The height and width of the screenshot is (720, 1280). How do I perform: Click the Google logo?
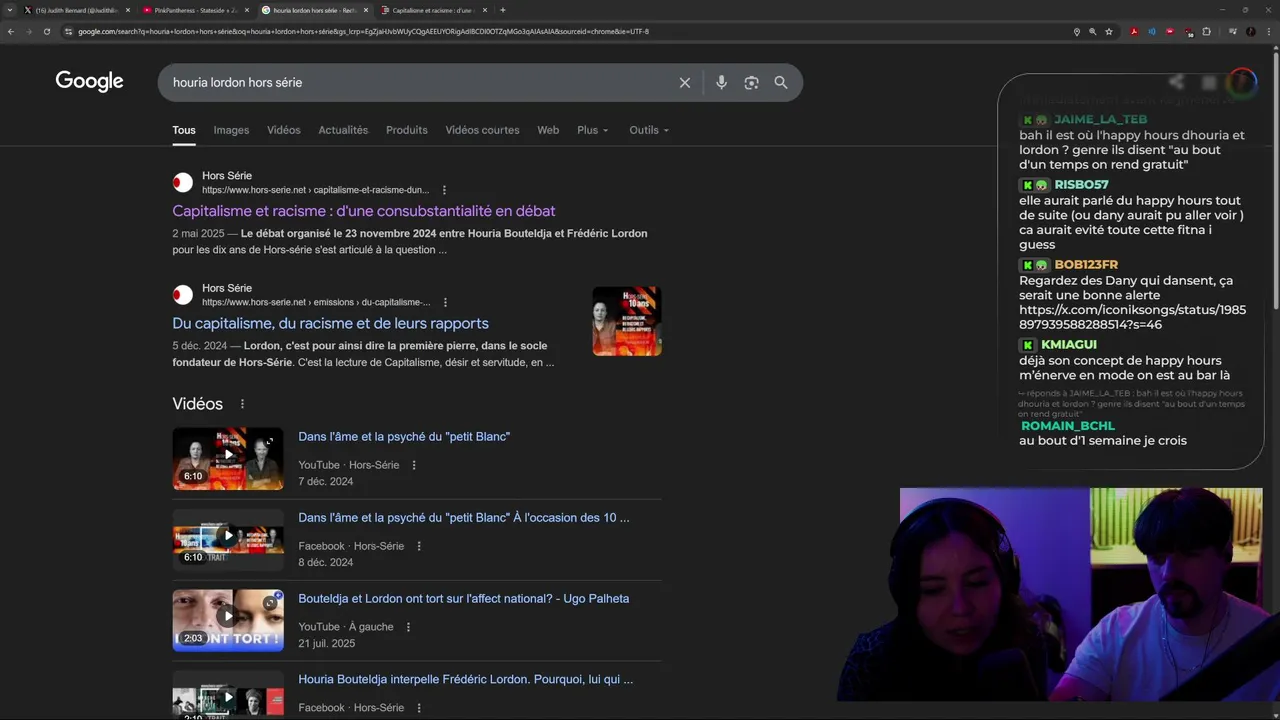[89, 81]
